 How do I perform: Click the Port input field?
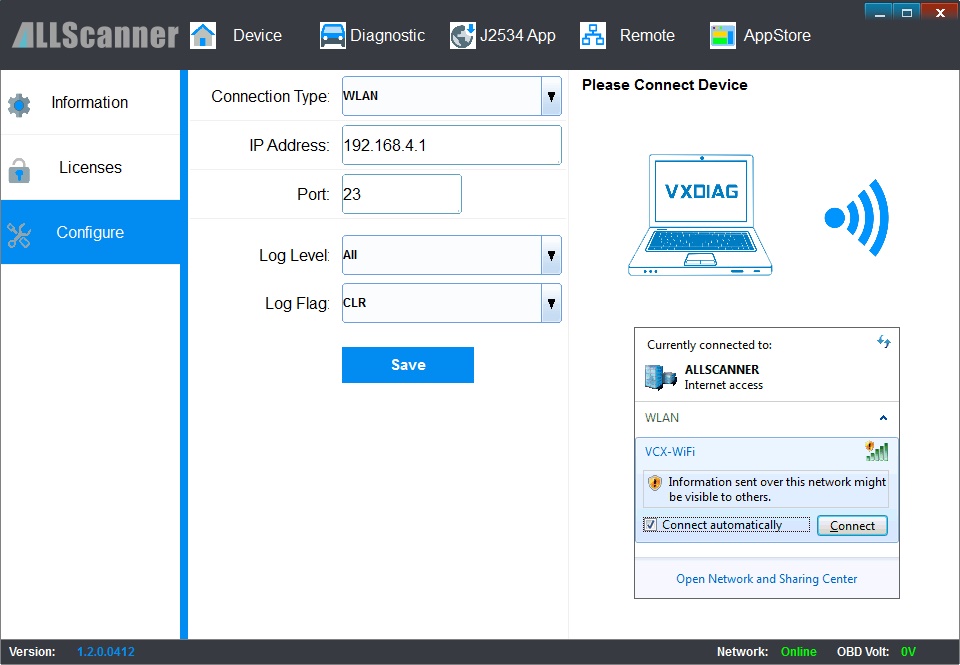point(402,194)
